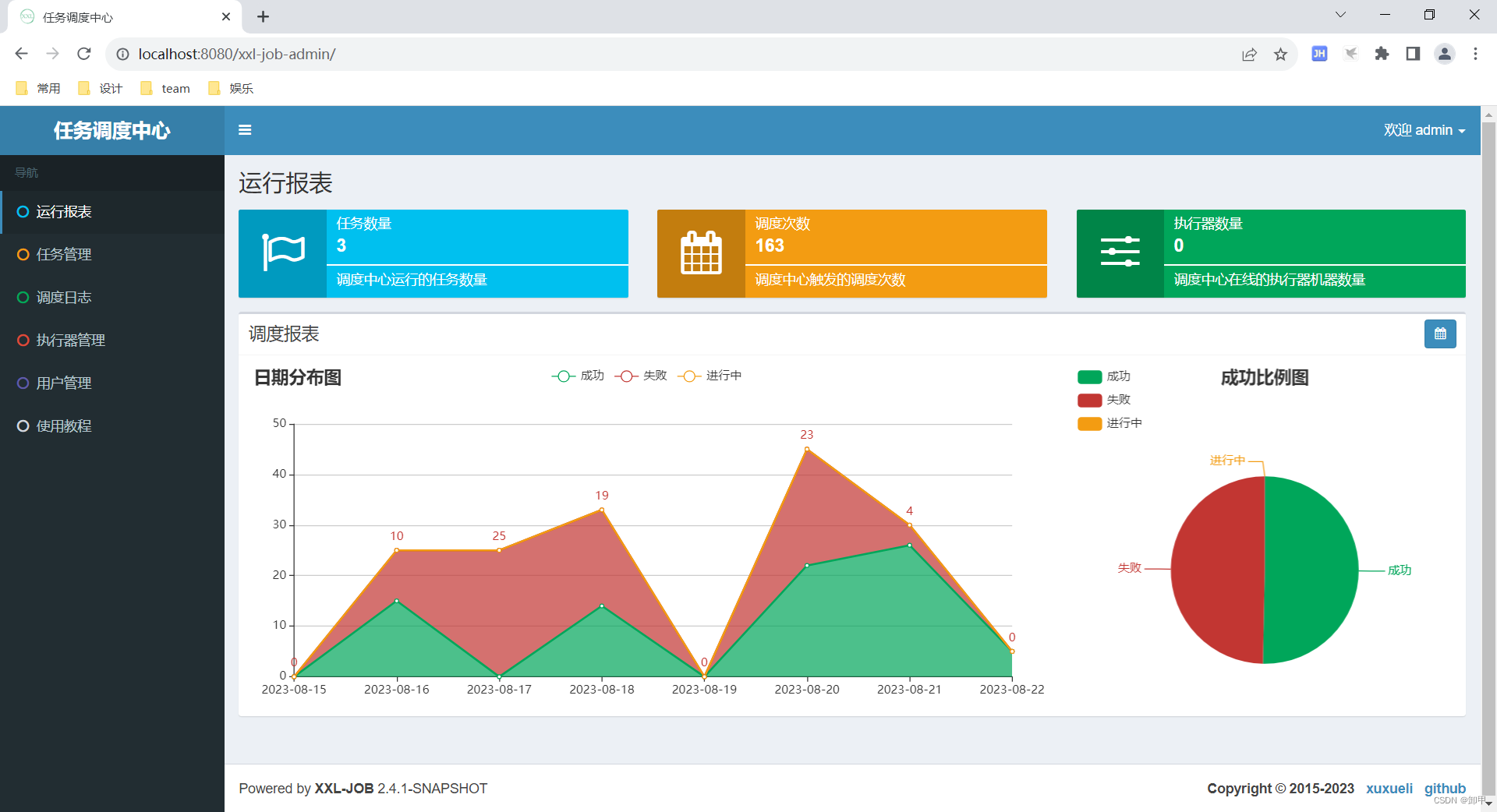Click the flag icon in 任务数量 card
Image resolution: width=1497 pixels, height=812 pixels.
tap(283, 252)
